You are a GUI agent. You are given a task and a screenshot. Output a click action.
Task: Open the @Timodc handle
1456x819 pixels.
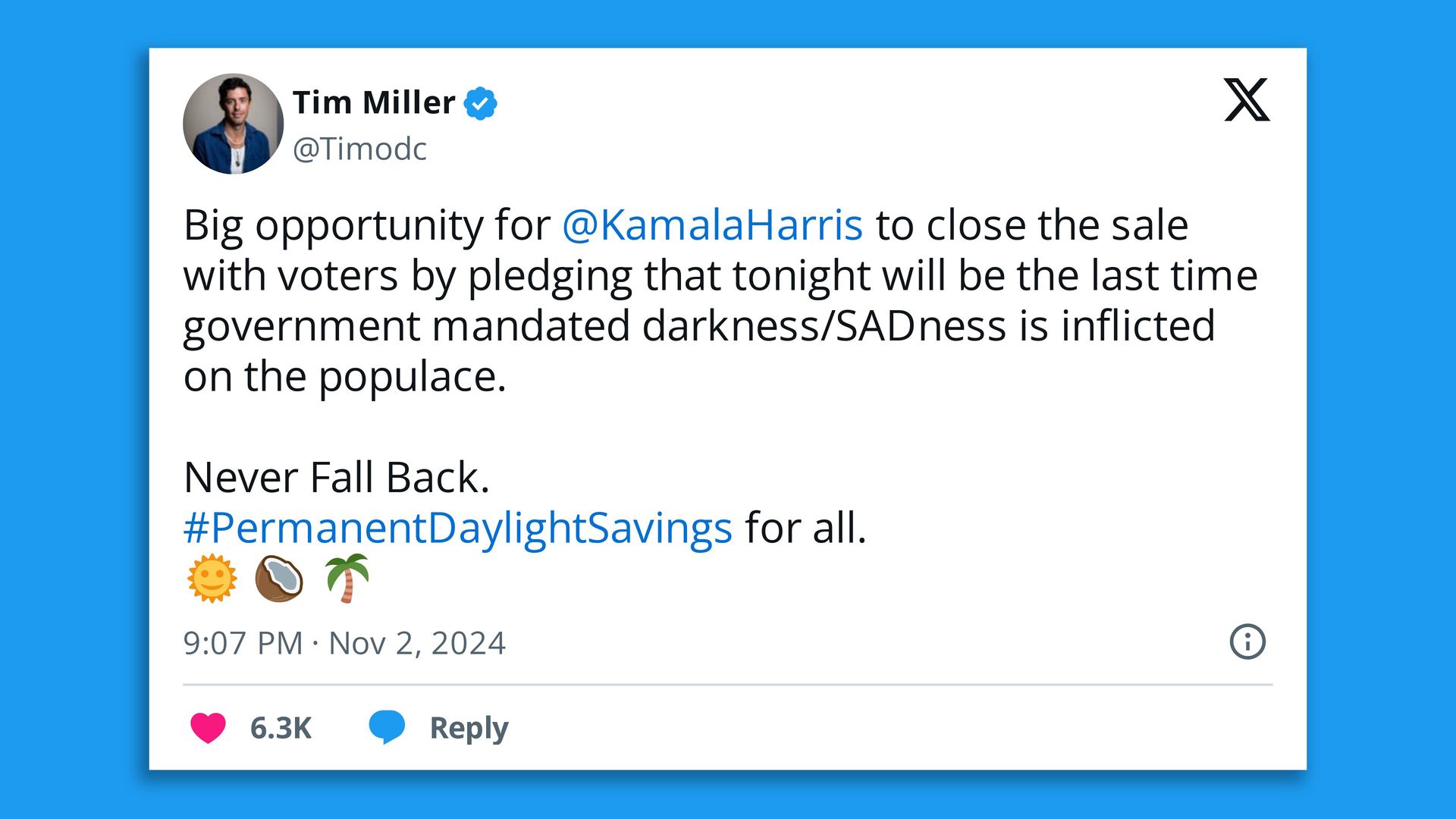[x=359, y=149]
